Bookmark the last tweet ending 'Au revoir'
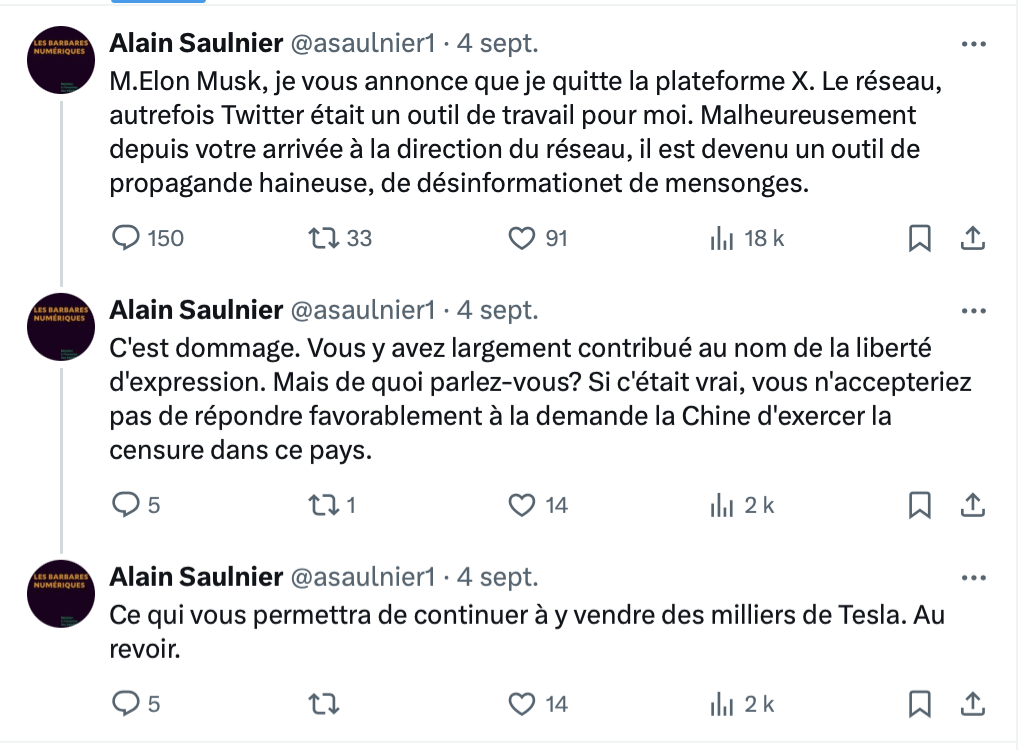1028x750 pixels. tap(920, 704)
